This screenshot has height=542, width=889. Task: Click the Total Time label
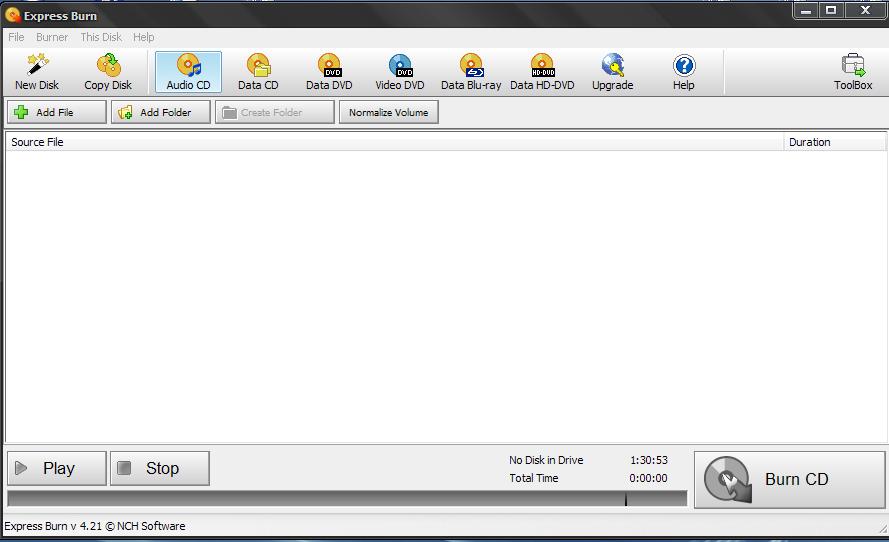pos(534,479)
